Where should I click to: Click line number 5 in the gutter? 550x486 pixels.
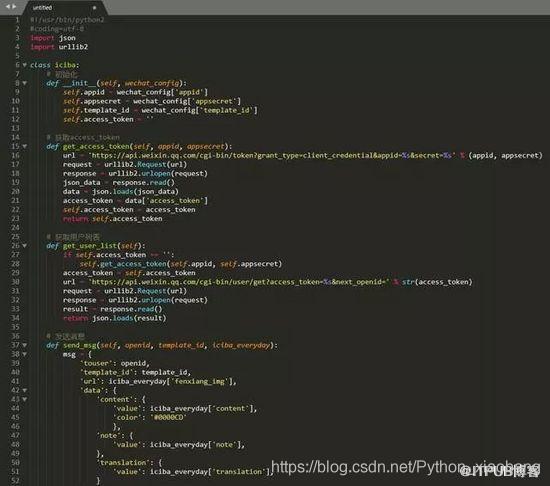(x=18, y=56)
